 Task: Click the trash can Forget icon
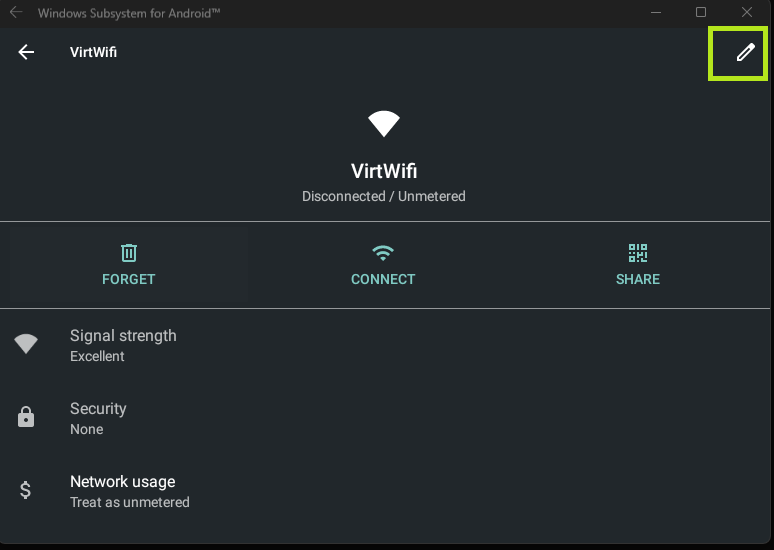(x=129, y=252)
